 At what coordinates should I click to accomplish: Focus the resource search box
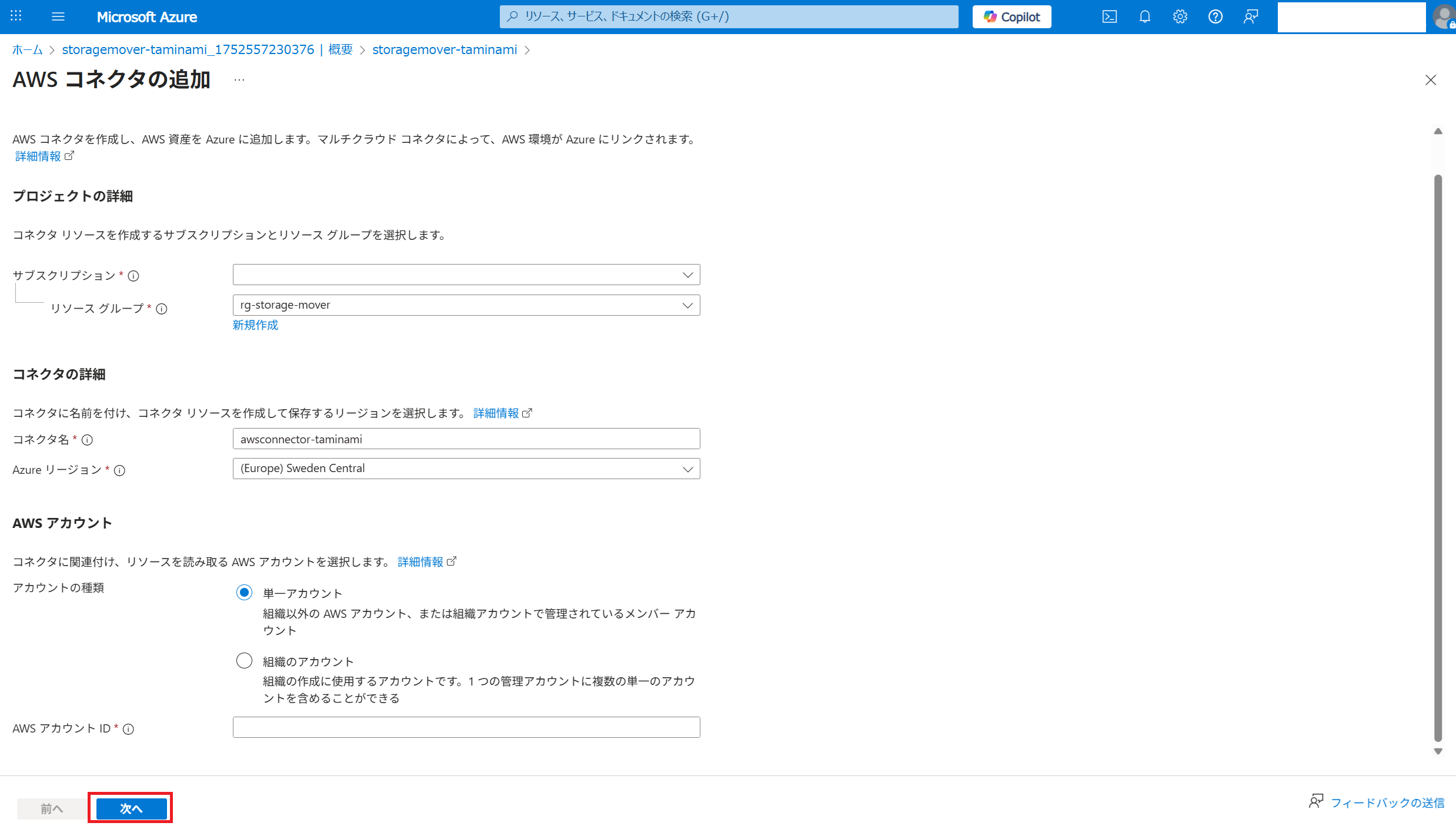729,16
